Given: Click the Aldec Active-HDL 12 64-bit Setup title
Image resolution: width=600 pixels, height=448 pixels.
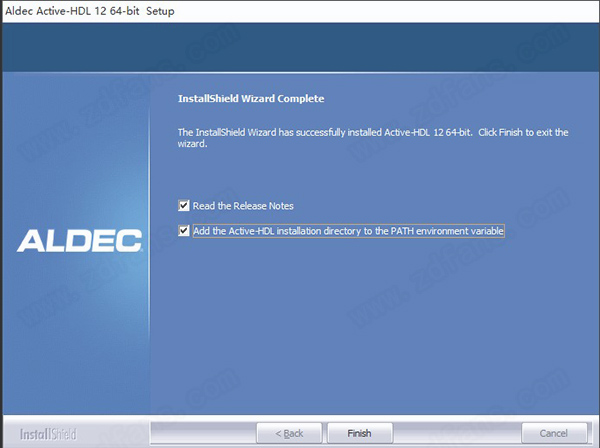Looking at the screenshot, I should [90, 11].
